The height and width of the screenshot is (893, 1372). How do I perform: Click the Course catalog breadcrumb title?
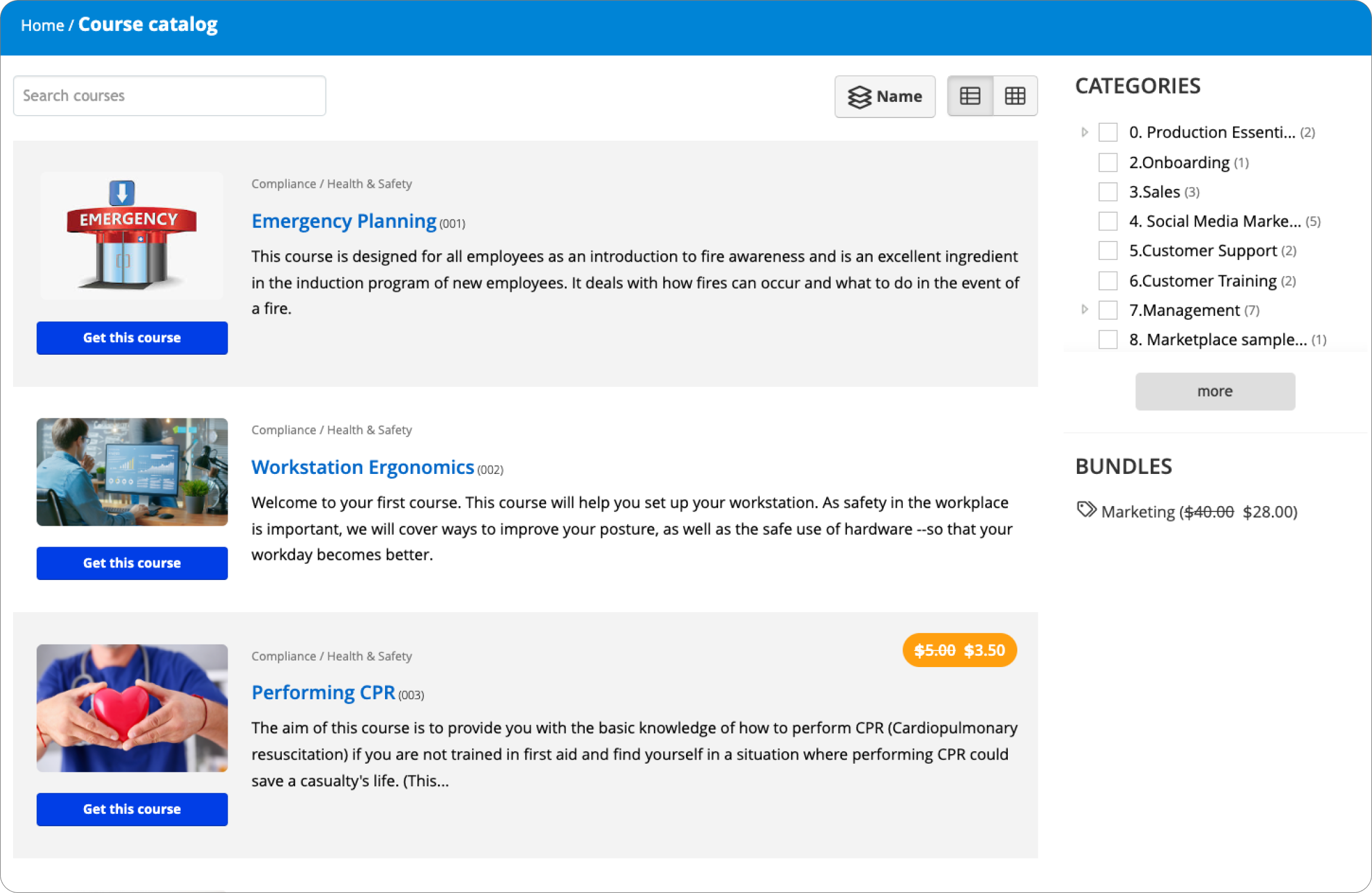pos(148,24)
